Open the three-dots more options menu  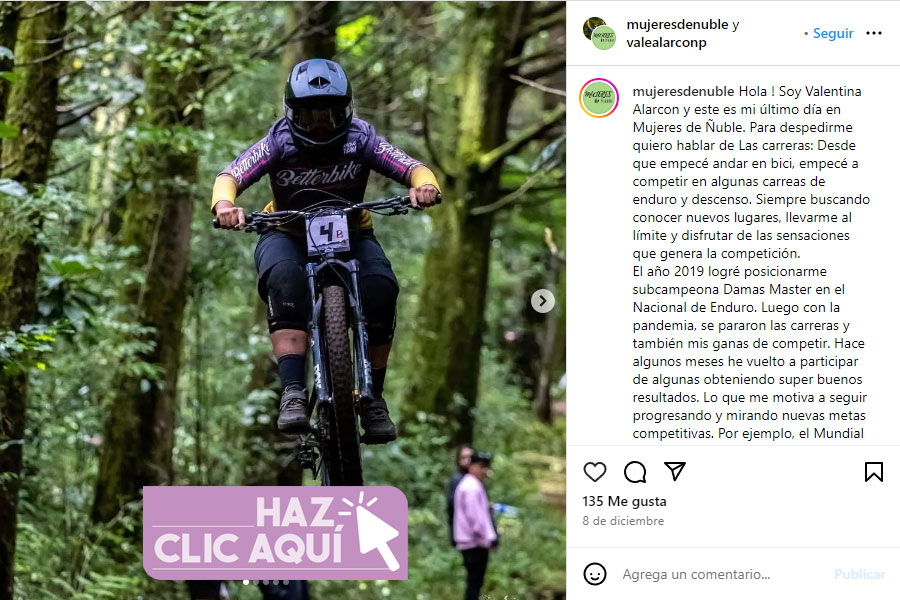874,33
